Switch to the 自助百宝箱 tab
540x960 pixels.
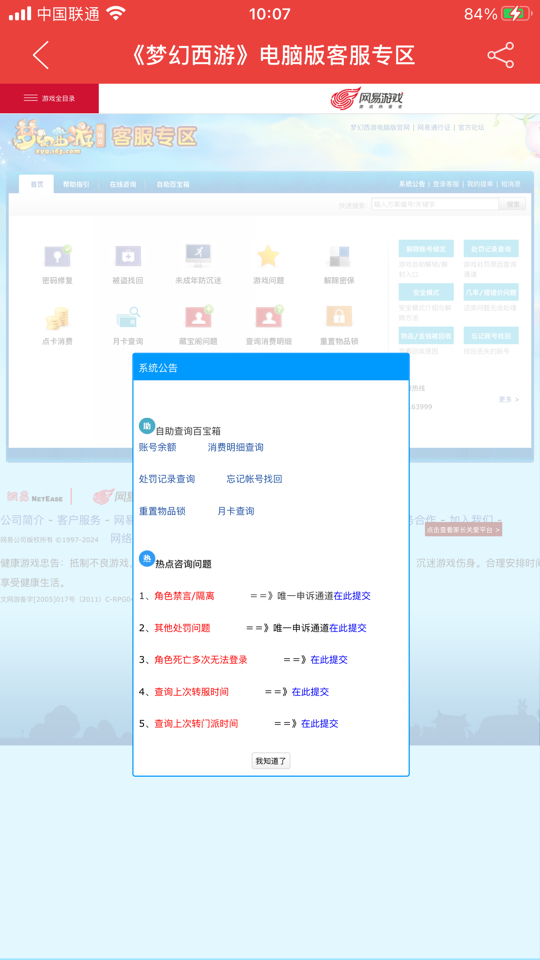click(x=173, y=184)
